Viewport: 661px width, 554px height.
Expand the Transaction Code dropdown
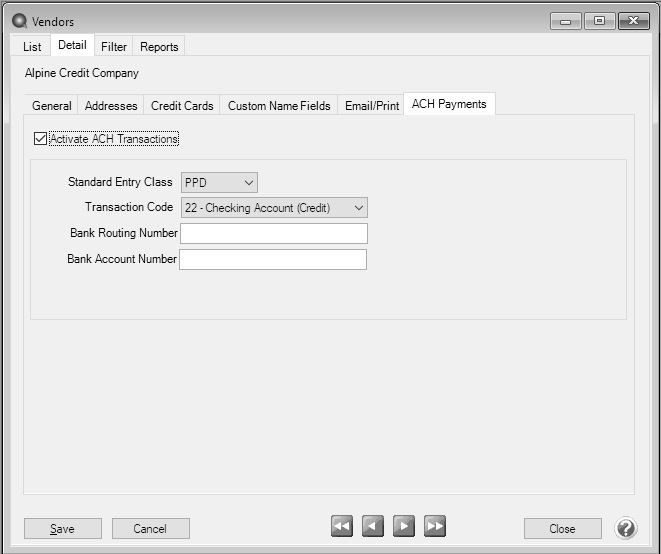tap(274, 208)
